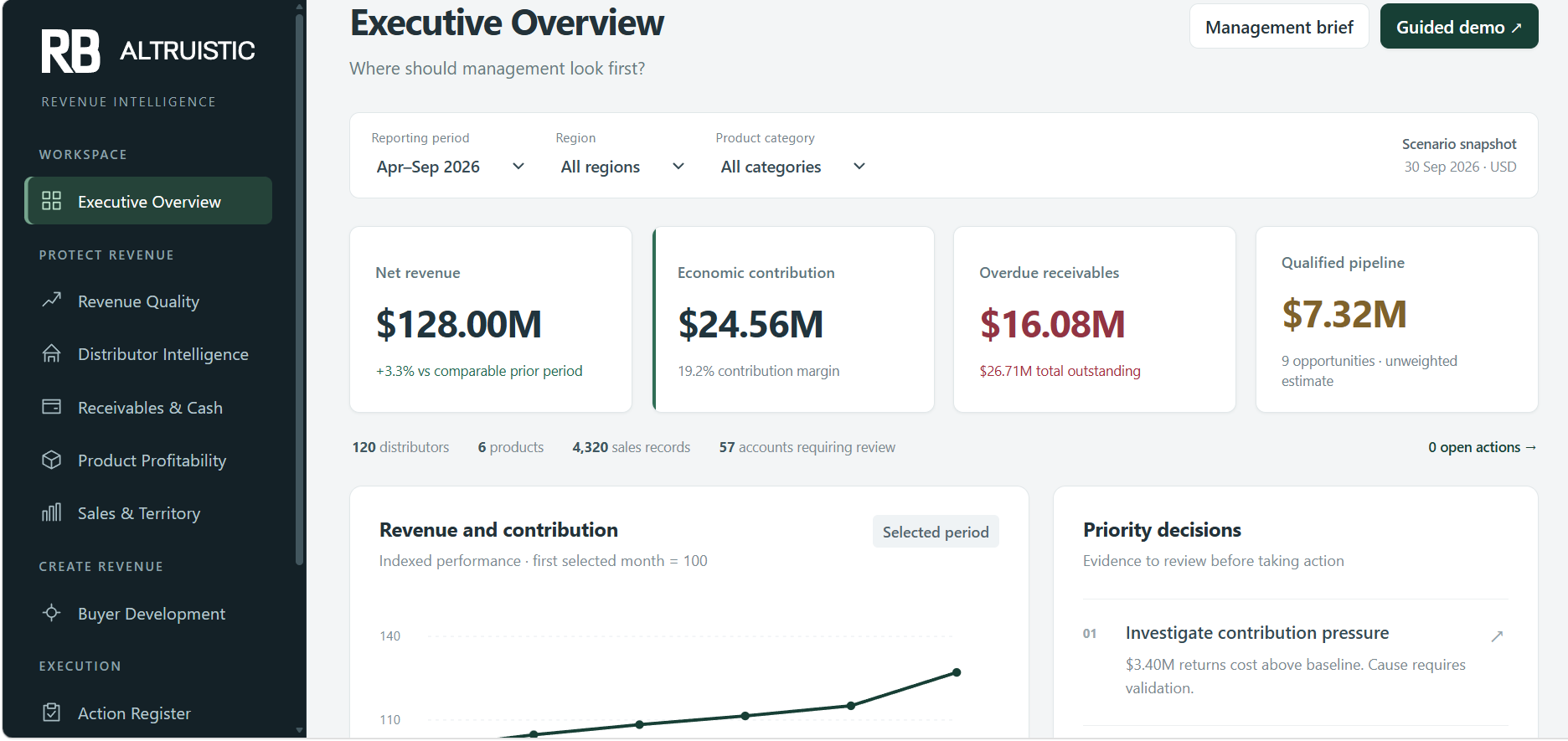Viewport: 1568px width, 741px height.
Task: Open the Overdue receivables card
Action: tap(1095, 319)
